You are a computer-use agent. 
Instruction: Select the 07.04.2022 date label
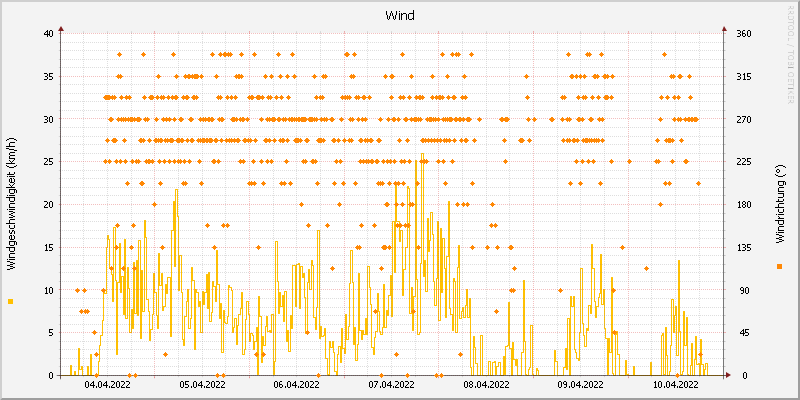[x=392, y=384]
